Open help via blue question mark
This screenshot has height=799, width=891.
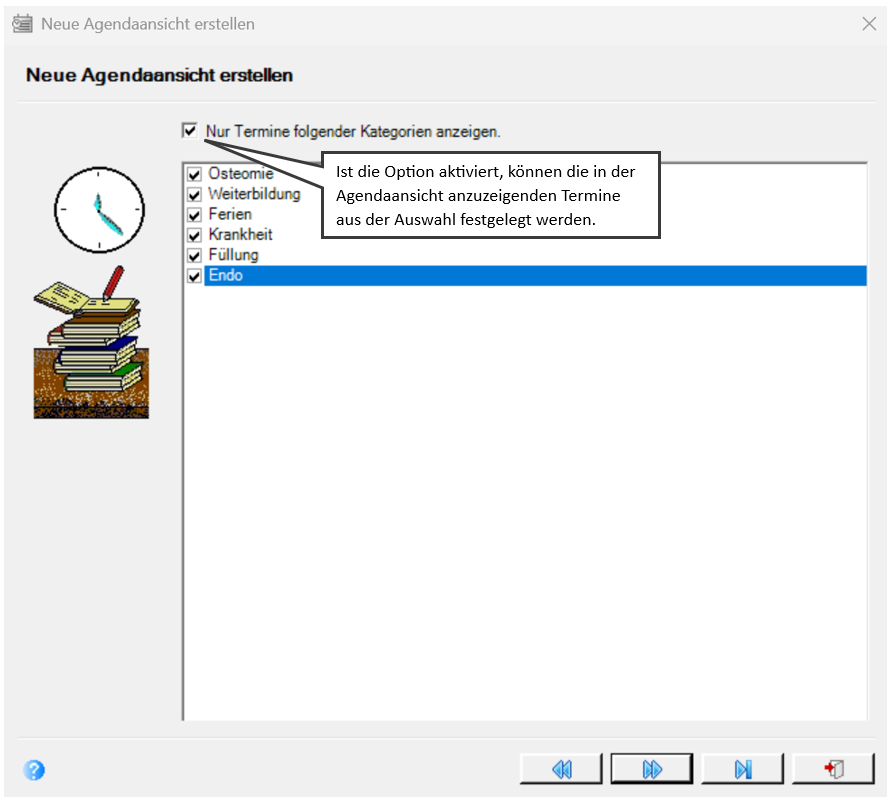34,770
